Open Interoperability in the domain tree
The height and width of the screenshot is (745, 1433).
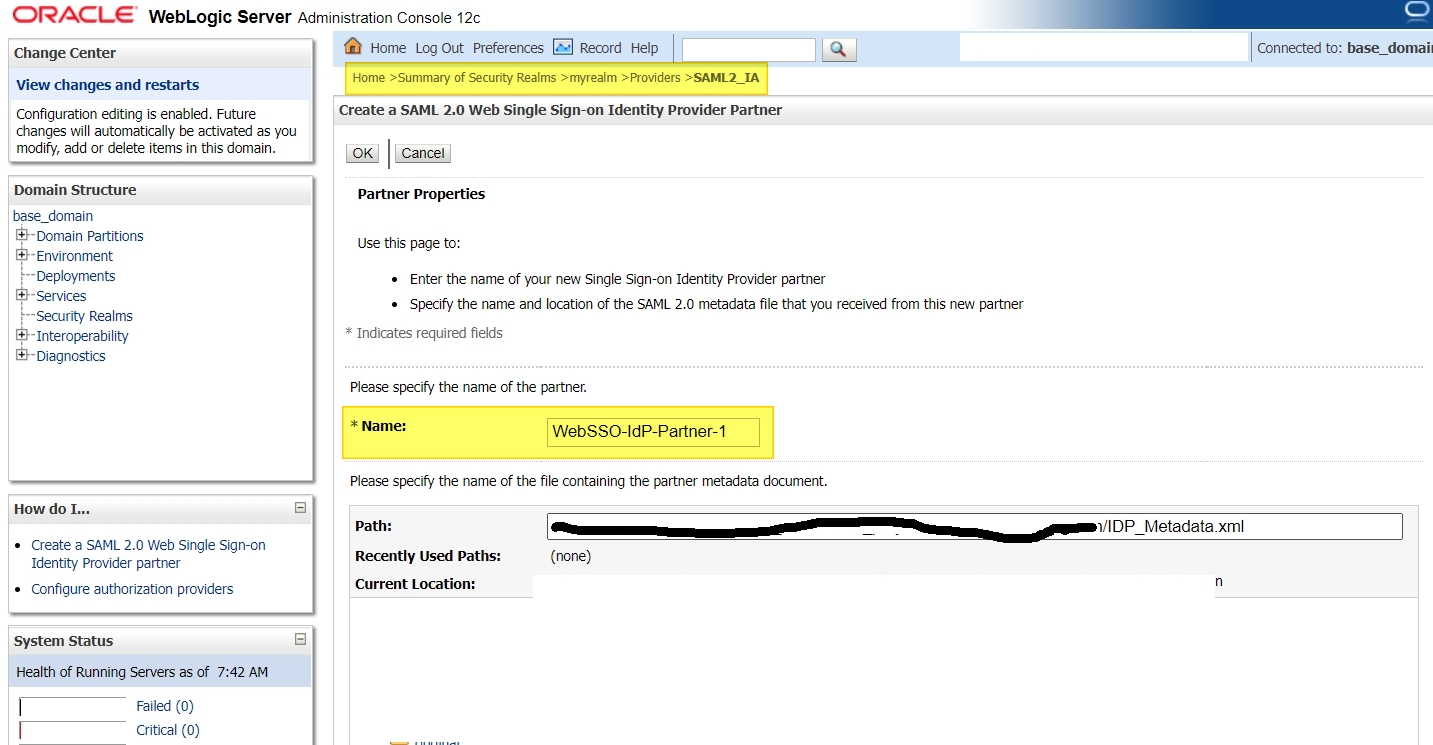82,336
